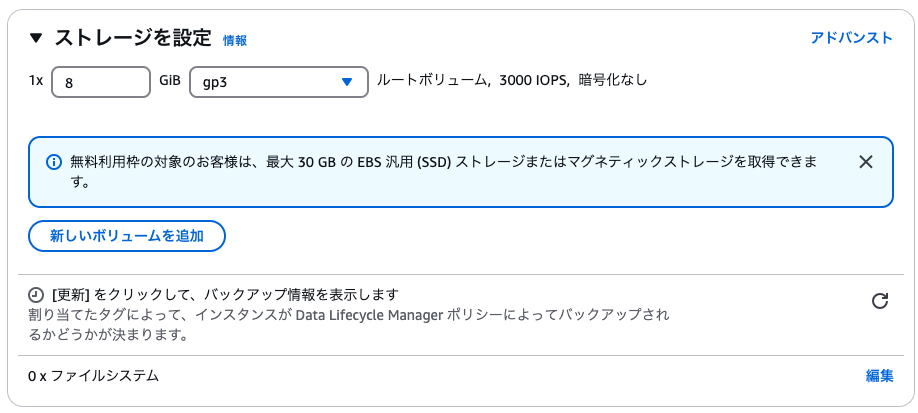Click the clock icon beside [更新] text

point(36,294)
